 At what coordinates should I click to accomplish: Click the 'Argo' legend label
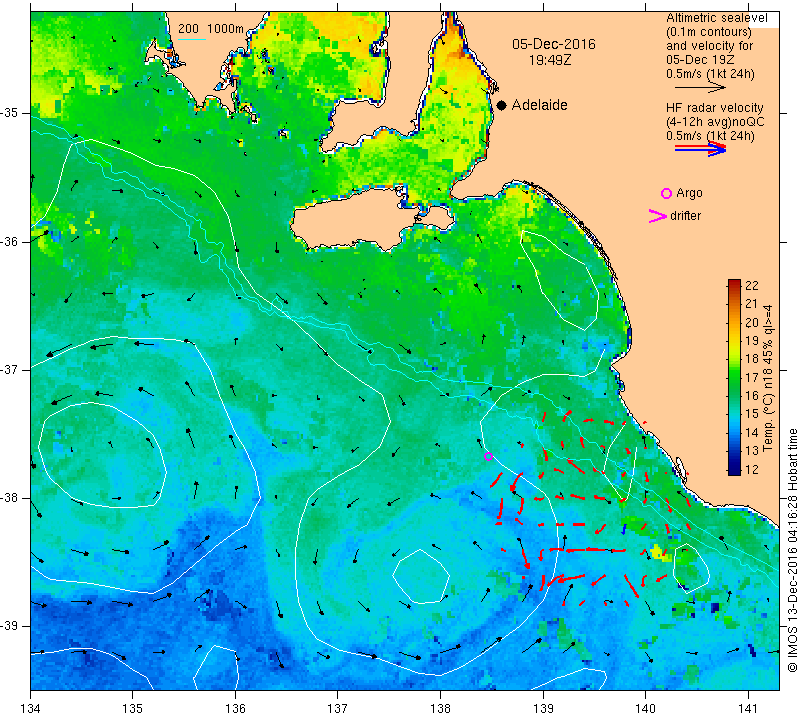pos(689,193)
